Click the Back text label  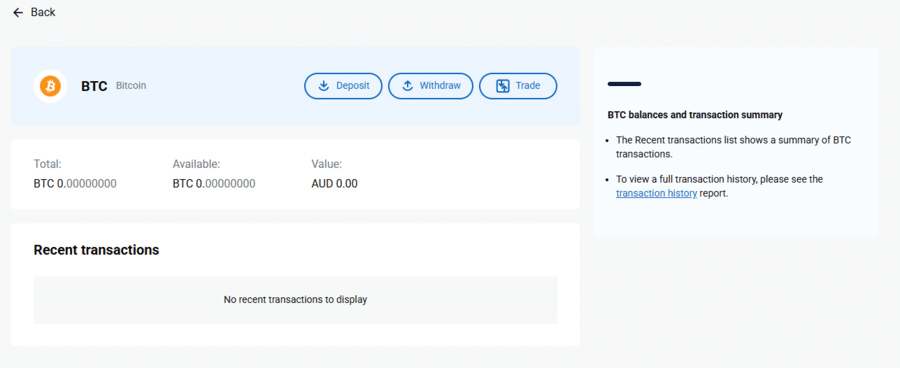coord(43,12)
